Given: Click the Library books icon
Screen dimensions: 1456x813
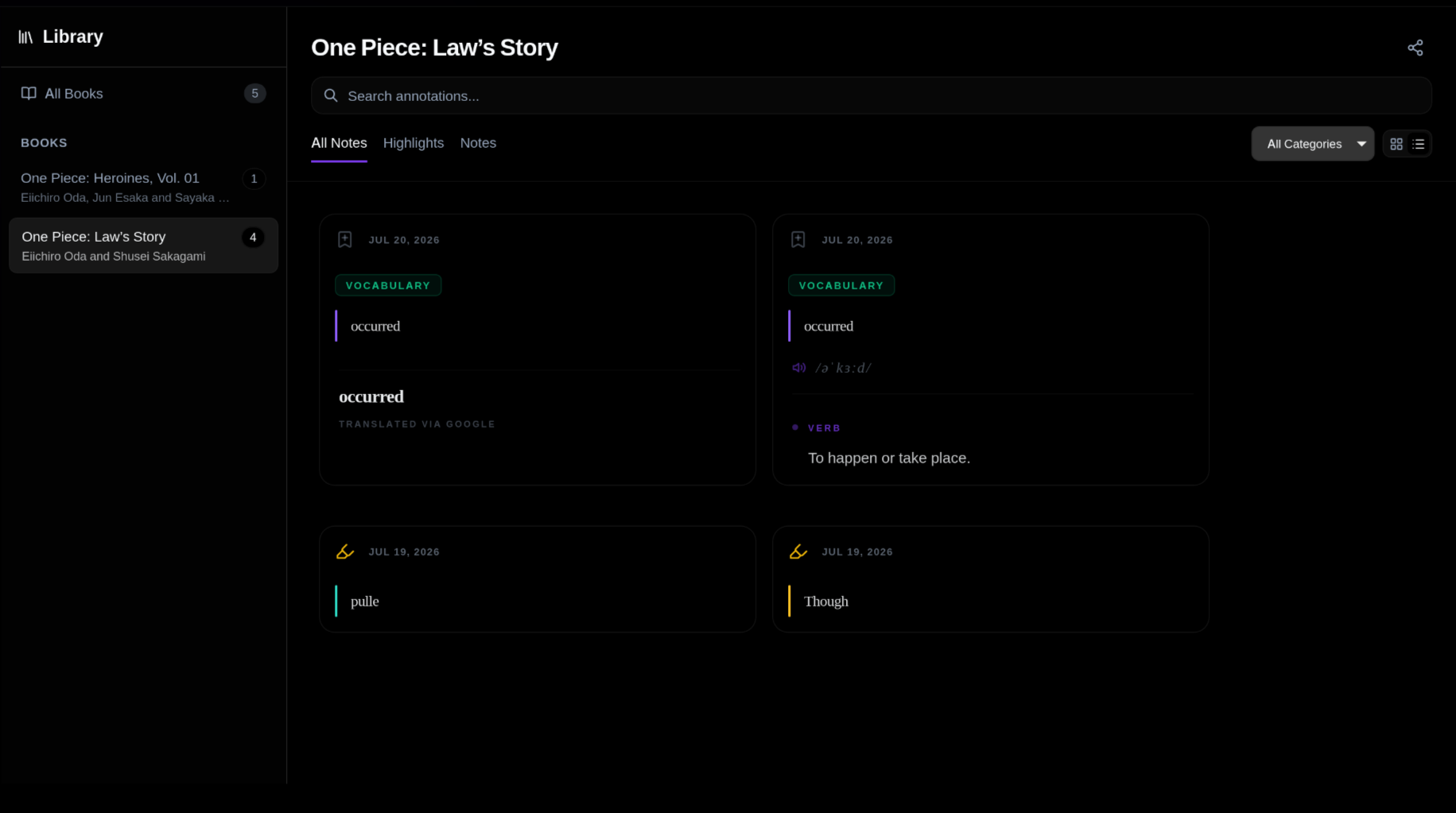Looking at the screenshot, I should click(25, 37).
